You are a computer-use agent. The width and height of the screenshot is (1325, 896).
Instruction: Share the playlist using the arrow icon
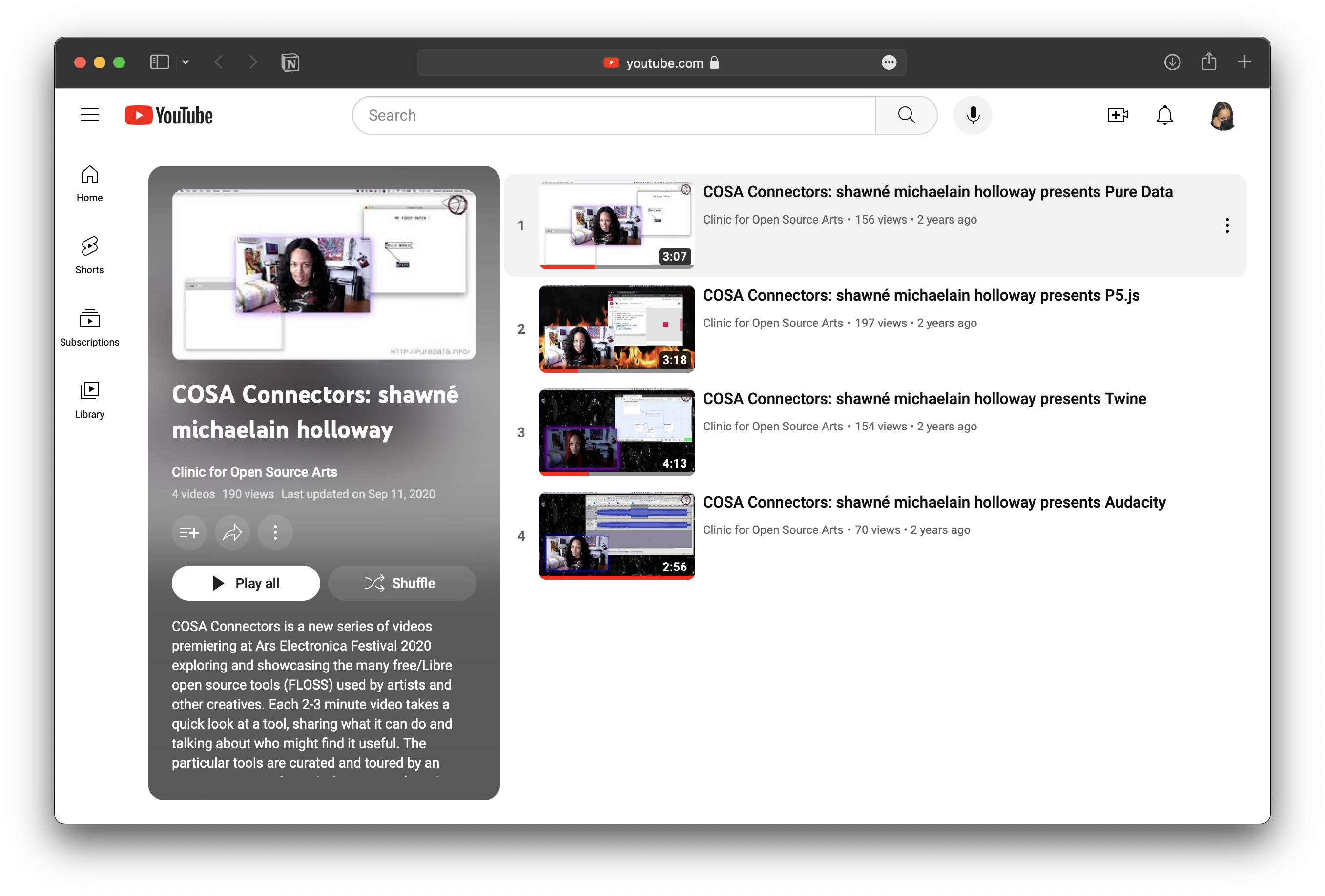[x=232, y=532]
